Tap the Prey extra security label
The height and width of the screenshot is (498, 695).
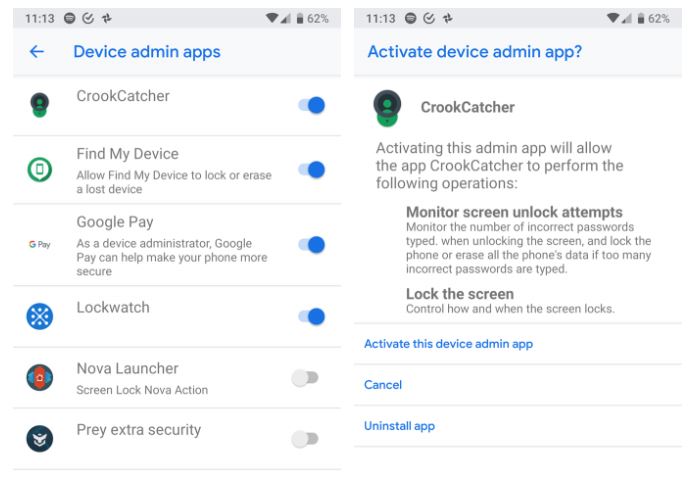point(139,430)
